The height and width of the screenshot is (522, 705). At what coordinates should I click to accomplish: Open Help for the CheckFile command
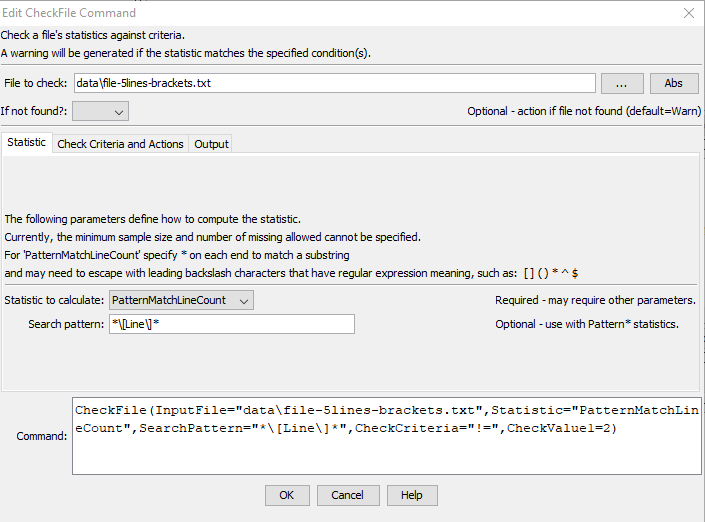click(x=411, y=495)
